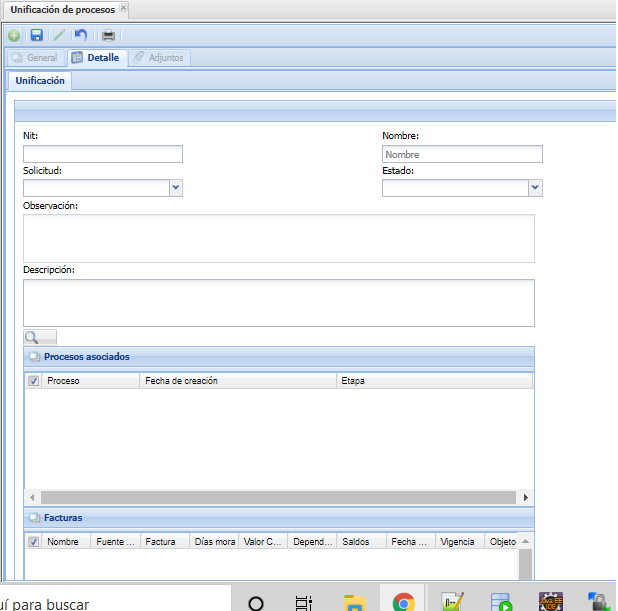618x611 pixels.
Task: Click the print icon in toolbar
Action: point(108,36)
